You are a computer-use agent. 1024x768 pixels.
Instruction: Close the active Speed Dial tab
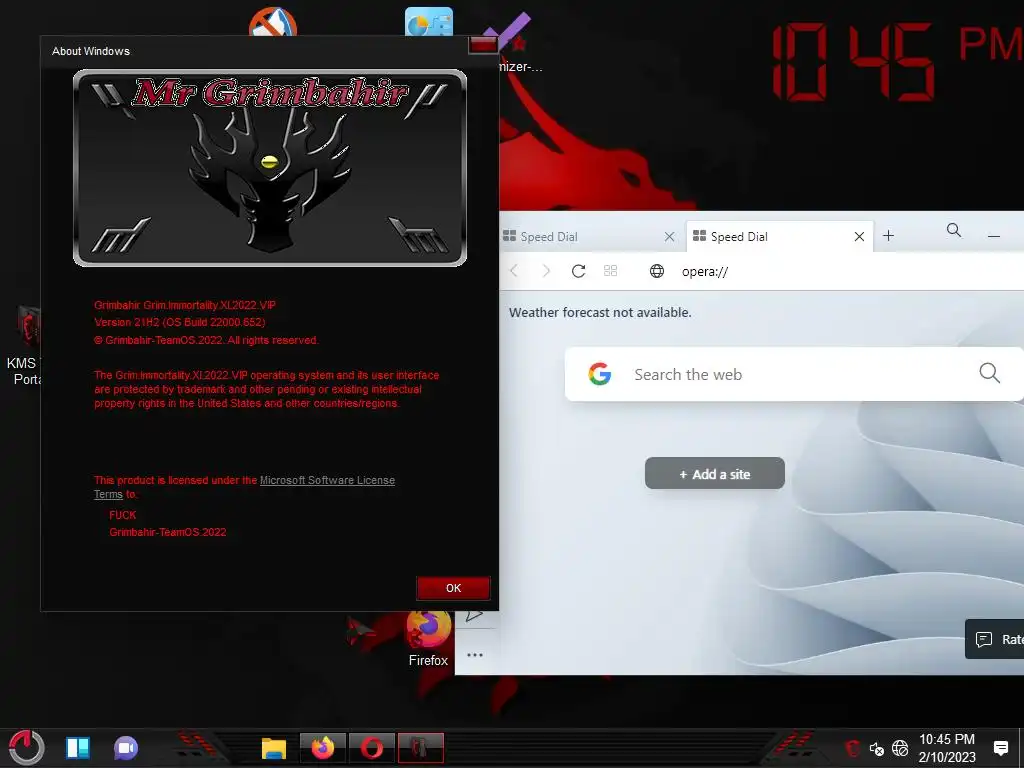coord(859,236)
